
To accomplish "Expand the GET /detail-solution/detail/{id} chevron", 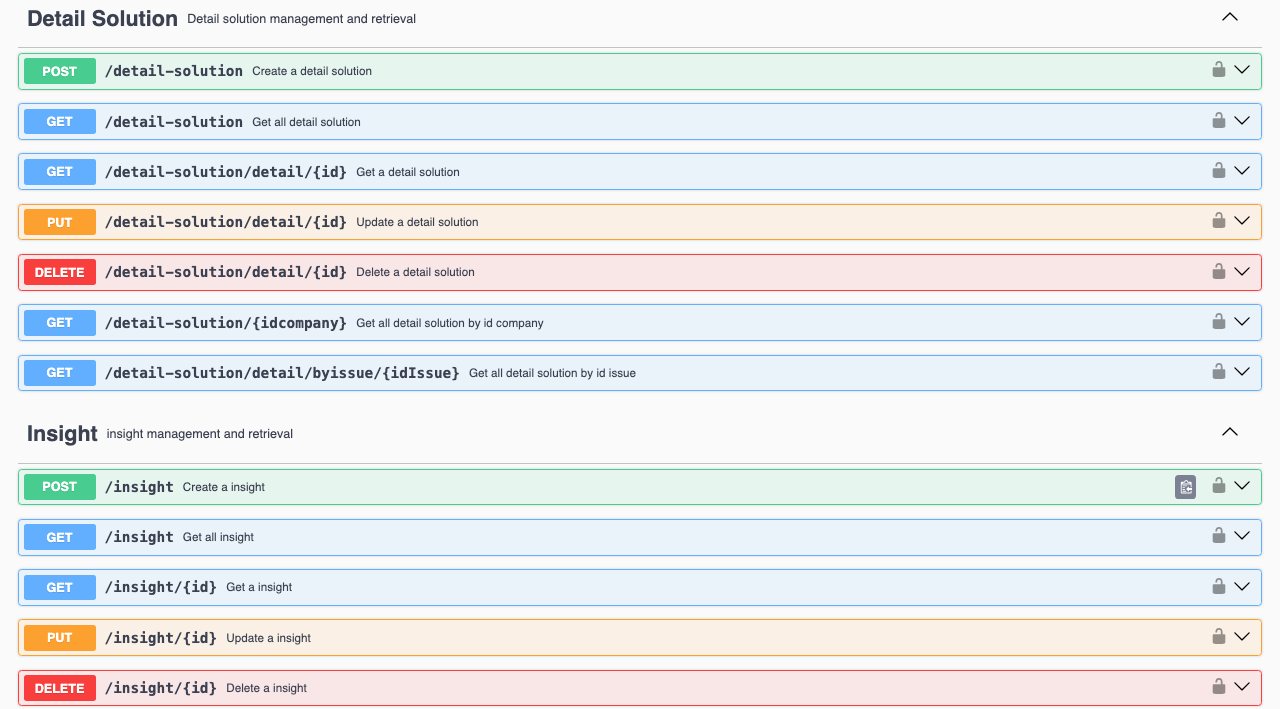I will click(1242, 171).
